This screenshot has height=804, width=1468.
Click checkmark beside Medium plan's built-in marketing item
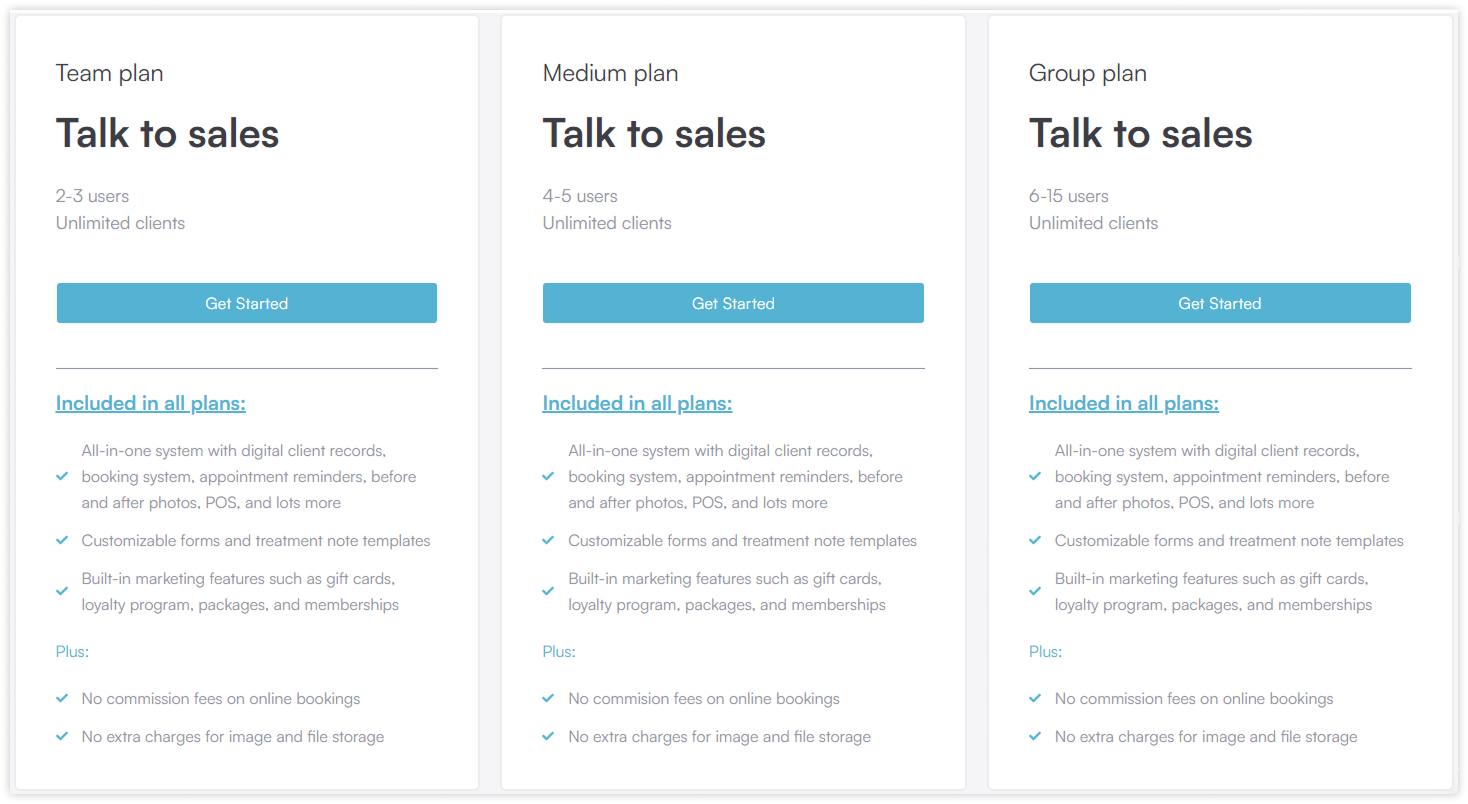548,591
